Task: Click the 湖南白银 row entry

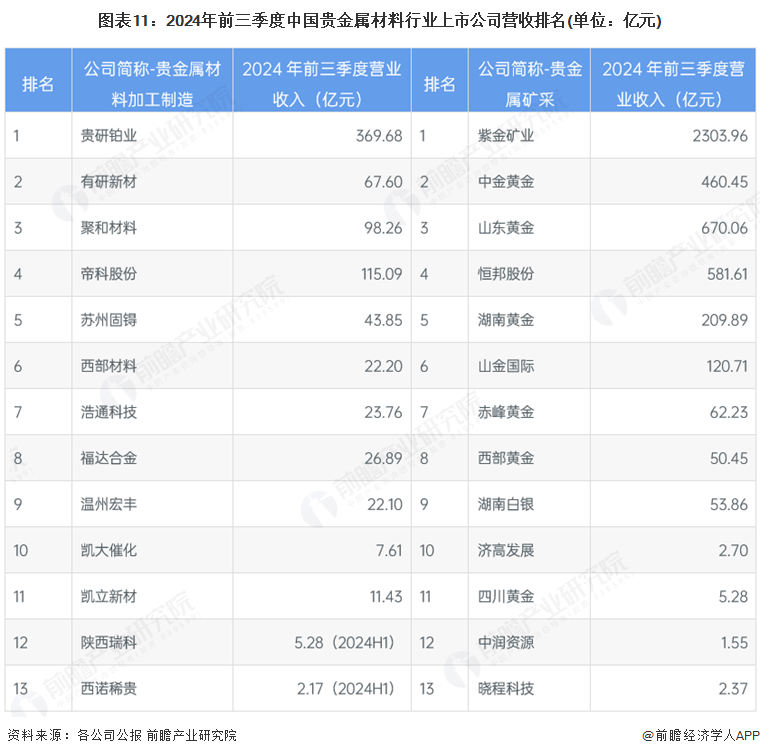Action: pos(506,504)
